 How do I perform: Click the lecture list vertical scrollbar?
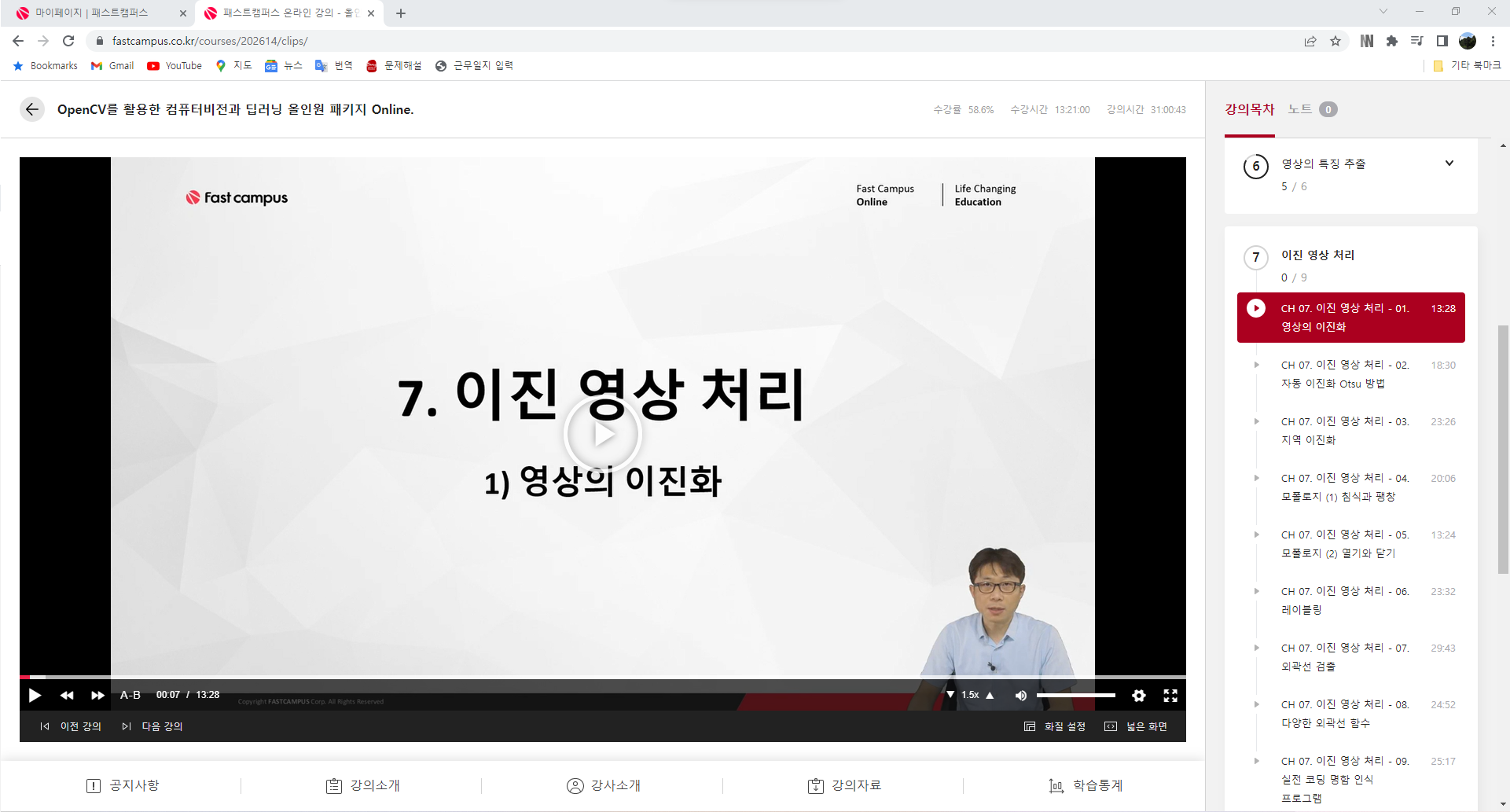point(1503,449)
